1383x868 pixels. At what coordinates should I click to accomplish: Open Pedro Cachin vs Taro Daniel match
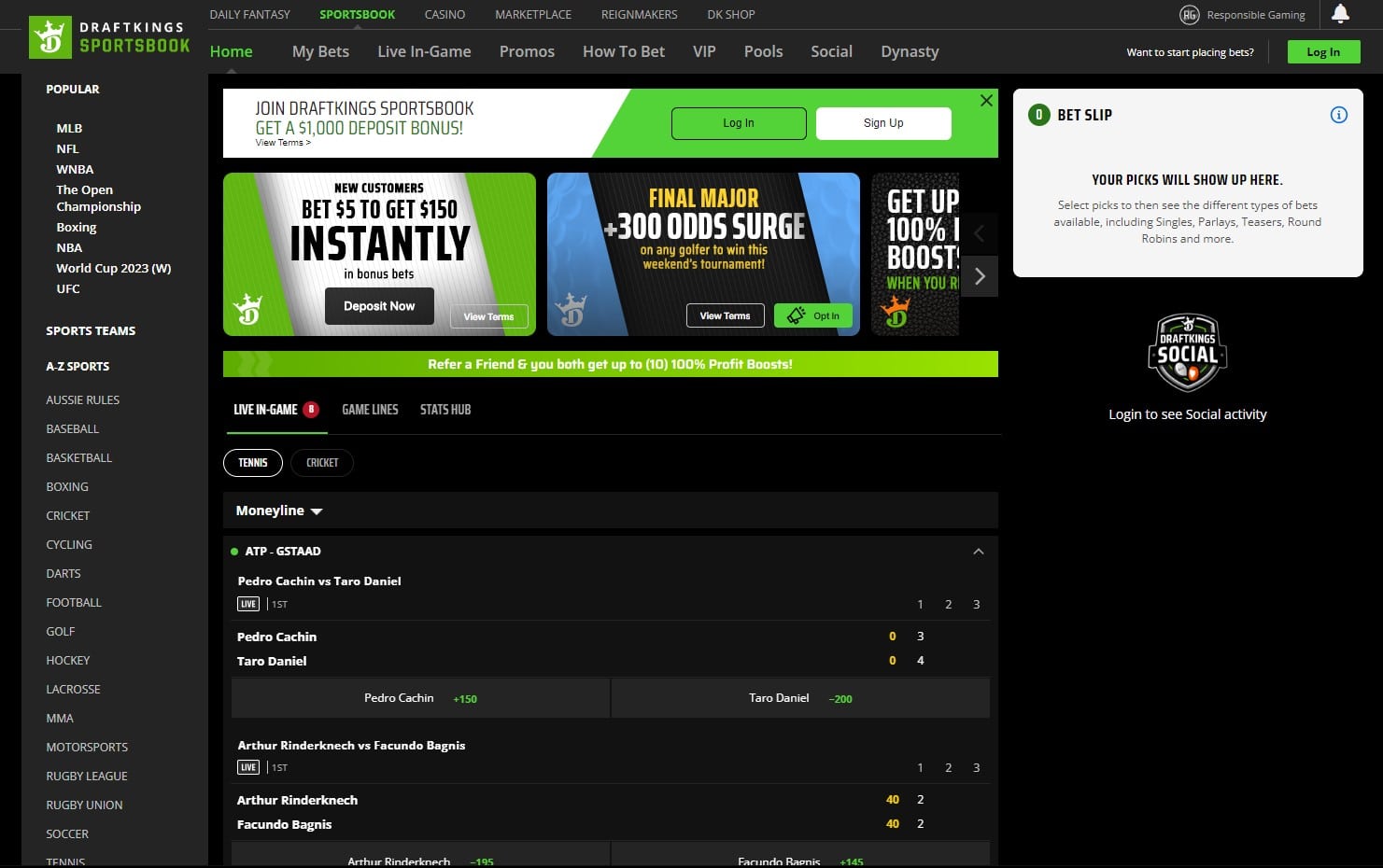click(319, 581)
